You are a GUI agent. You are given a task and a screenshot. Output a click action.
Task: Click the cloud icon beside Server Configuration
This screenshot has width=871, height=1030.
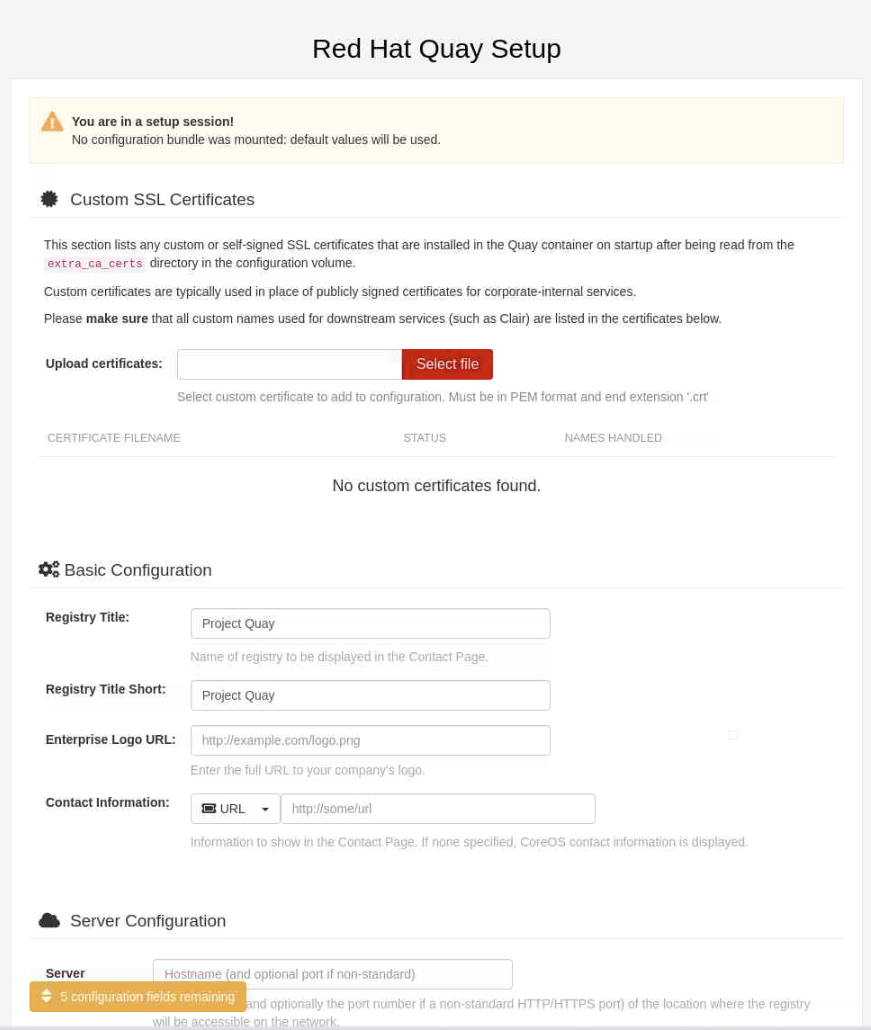coord(48,920)
